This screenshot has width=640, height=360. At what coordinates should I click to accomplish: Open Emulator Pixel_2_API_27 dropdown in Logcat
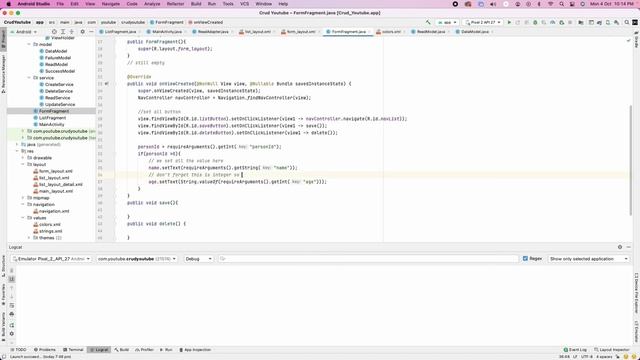[x=51, y=259]
